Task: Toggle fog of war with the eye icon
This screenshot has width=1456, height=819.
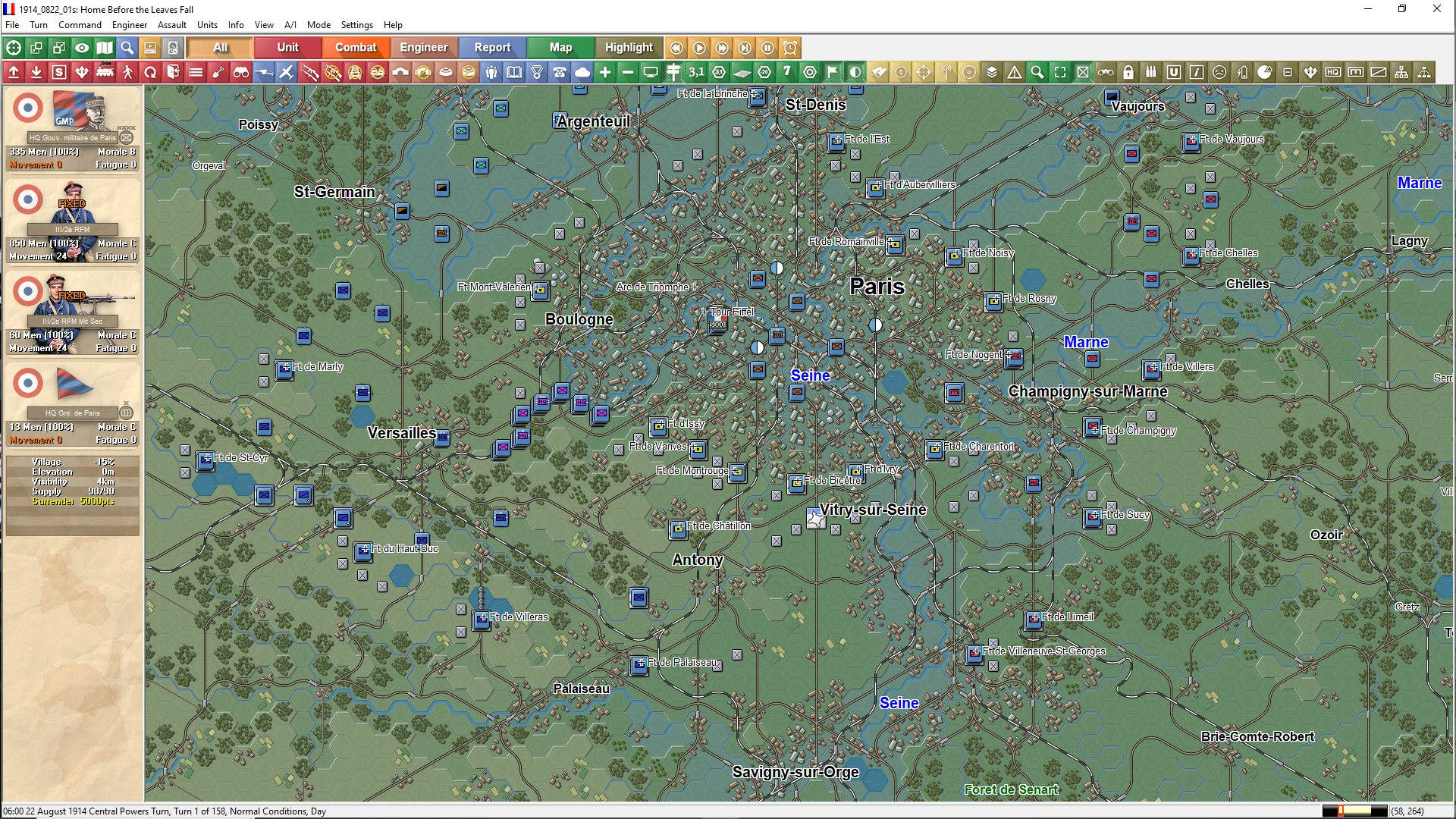Action: click(81, 48)
